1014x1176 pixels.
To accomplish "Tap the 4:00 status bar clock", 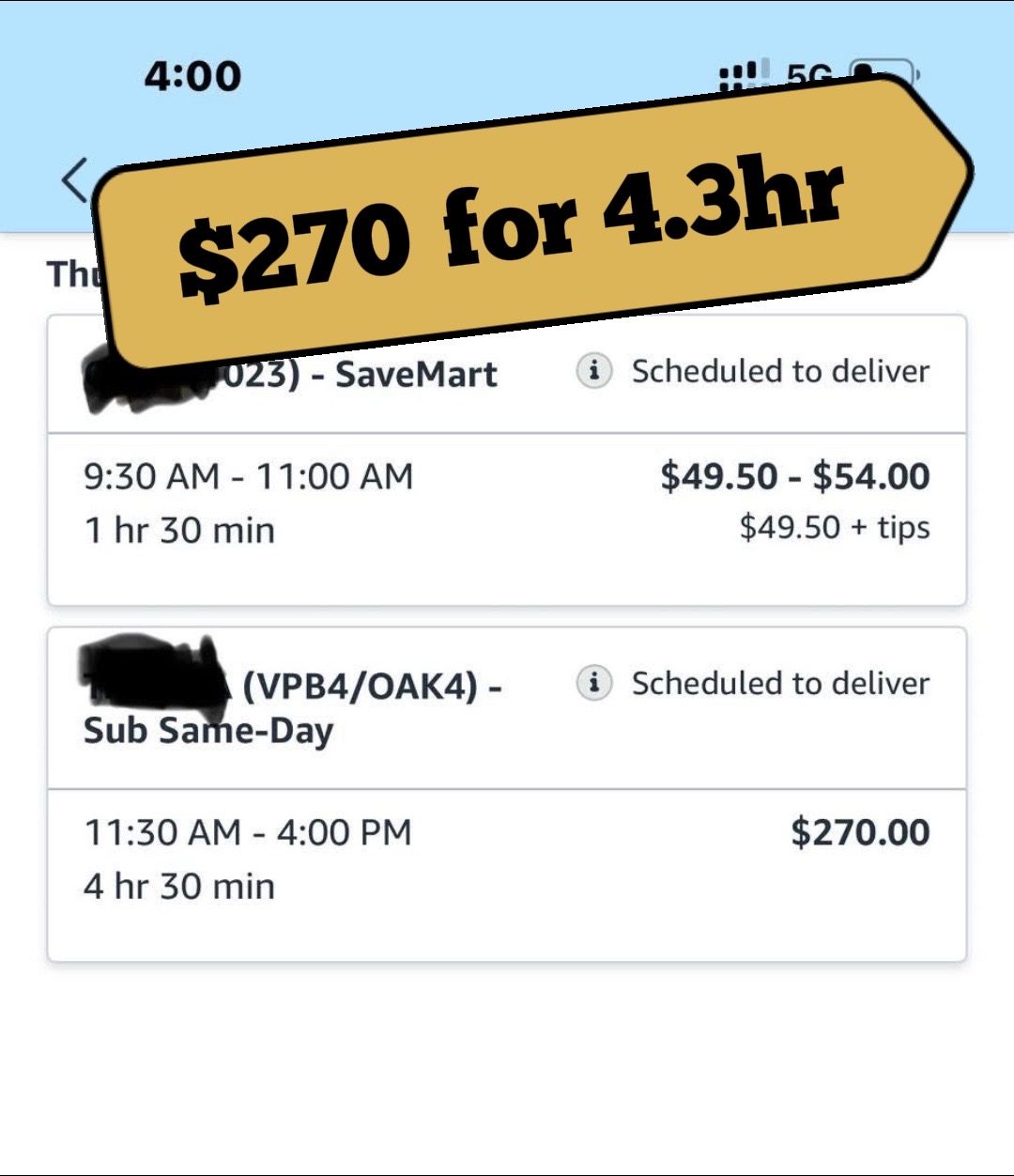I will pos(192,76).
